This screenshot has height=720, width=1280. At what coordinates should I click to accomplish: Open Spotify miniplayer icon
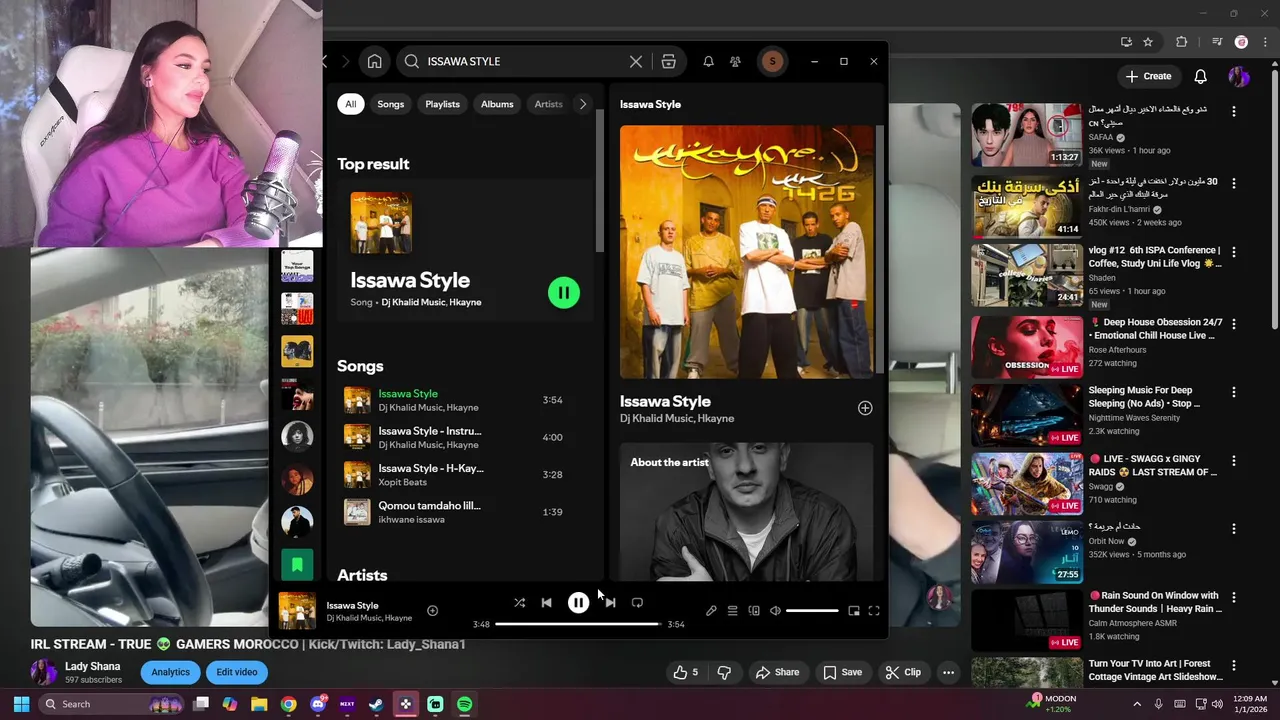coord(854,611)
